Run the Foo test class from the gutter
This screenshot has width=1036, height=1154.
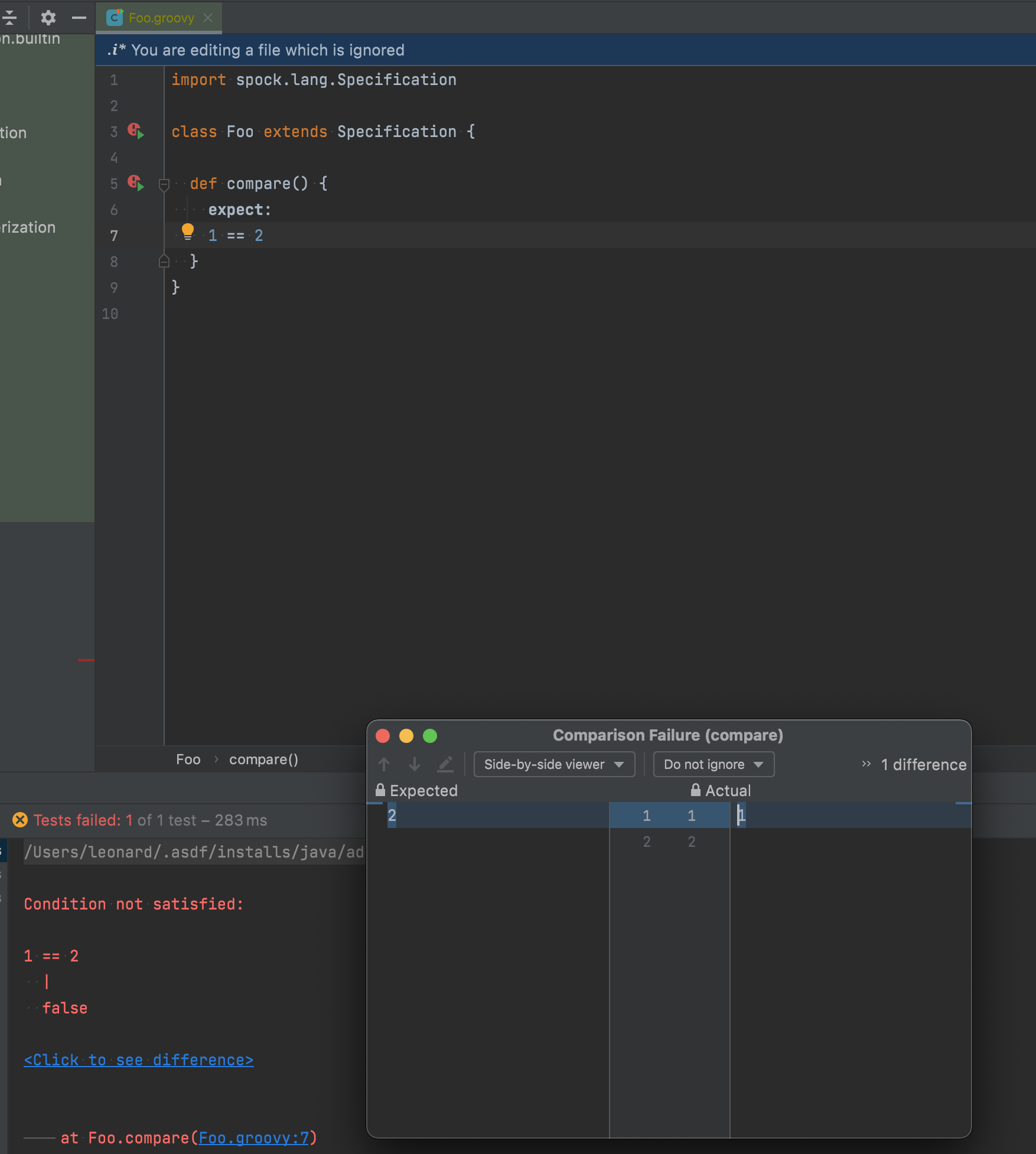coord(135,131)
